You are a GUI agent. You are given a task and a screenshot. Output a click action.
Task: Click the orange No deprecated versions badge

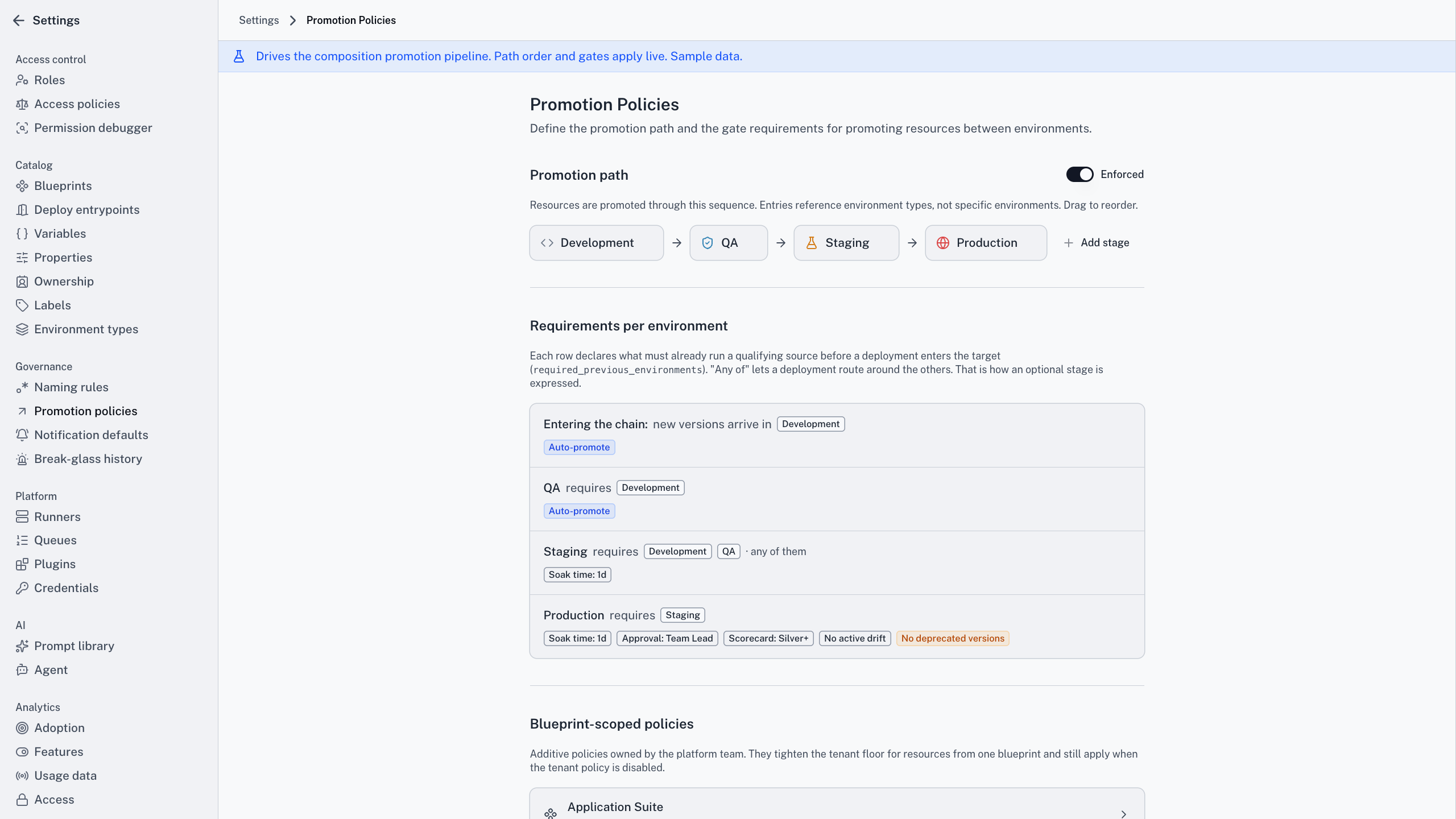point(953,639)
